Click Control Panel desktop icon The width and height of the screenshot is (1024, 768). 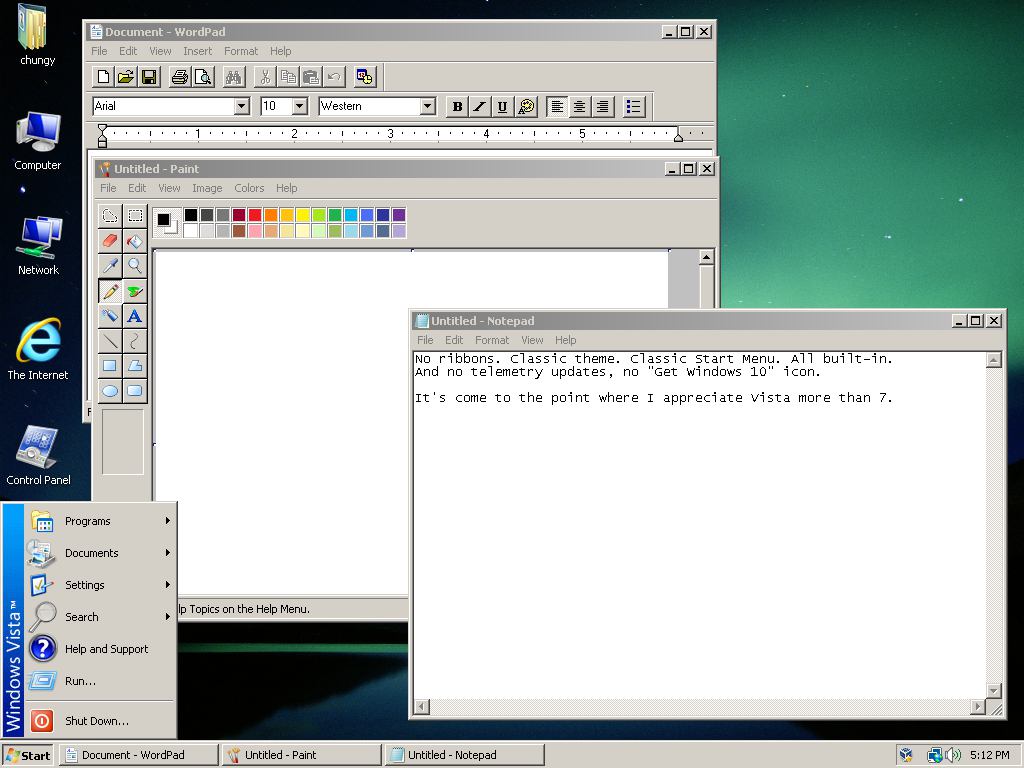tap(38, 455)
